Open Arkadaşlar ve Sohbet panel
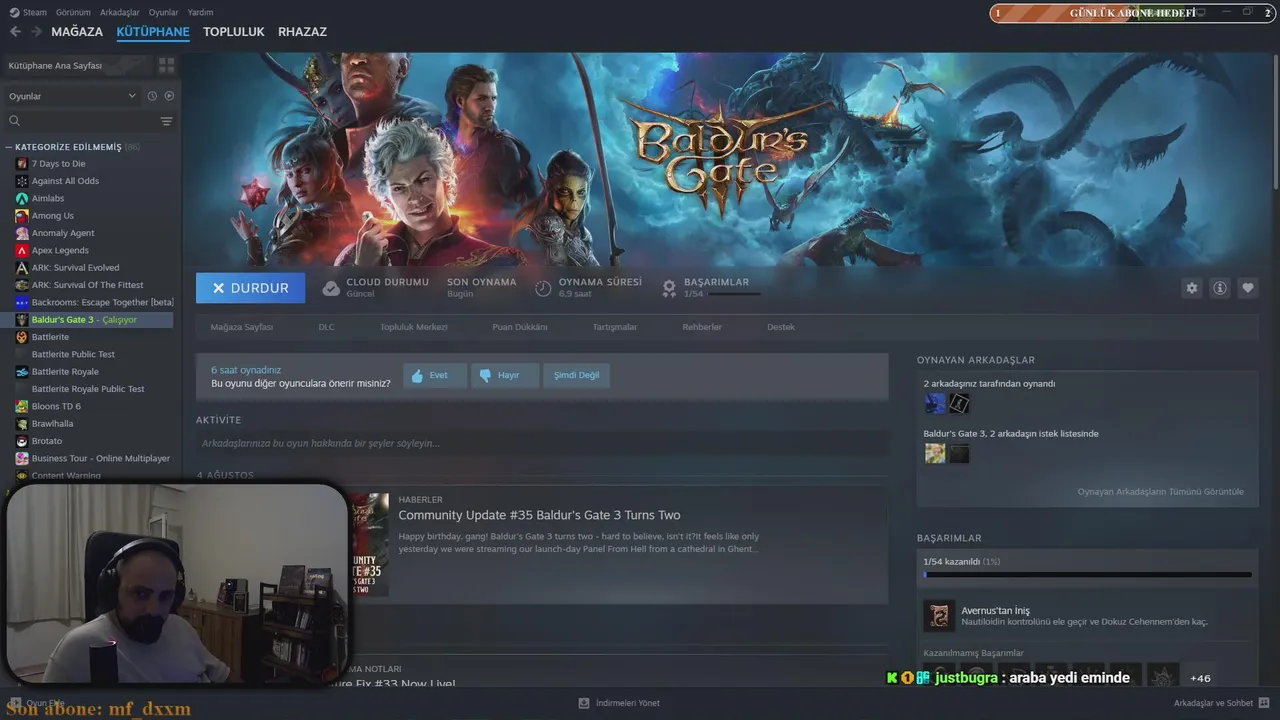The image size is (1280, 720). coord(1220,703)
